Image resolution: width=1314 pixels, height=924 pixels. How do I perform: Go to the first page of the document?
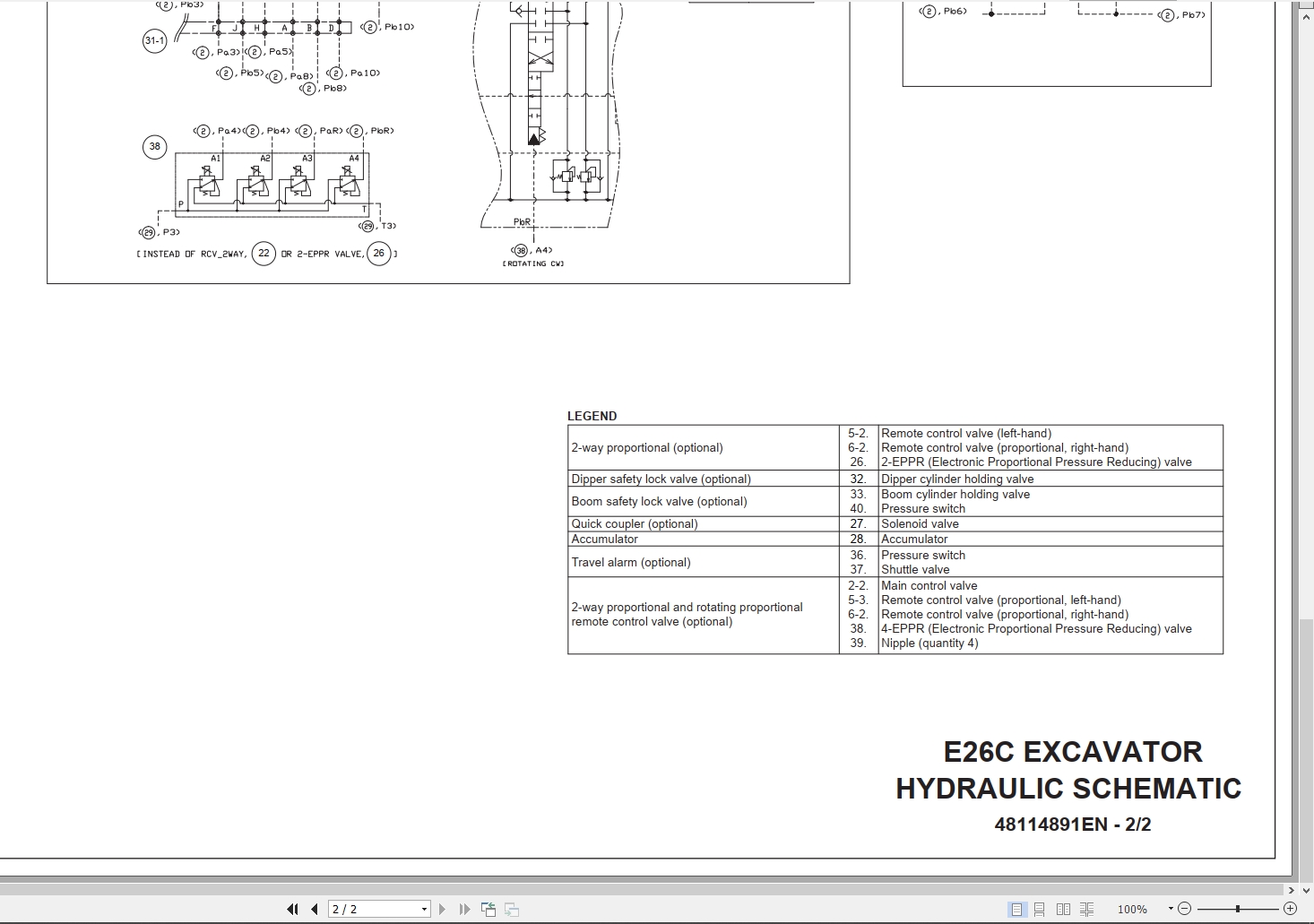coord(293,908)
